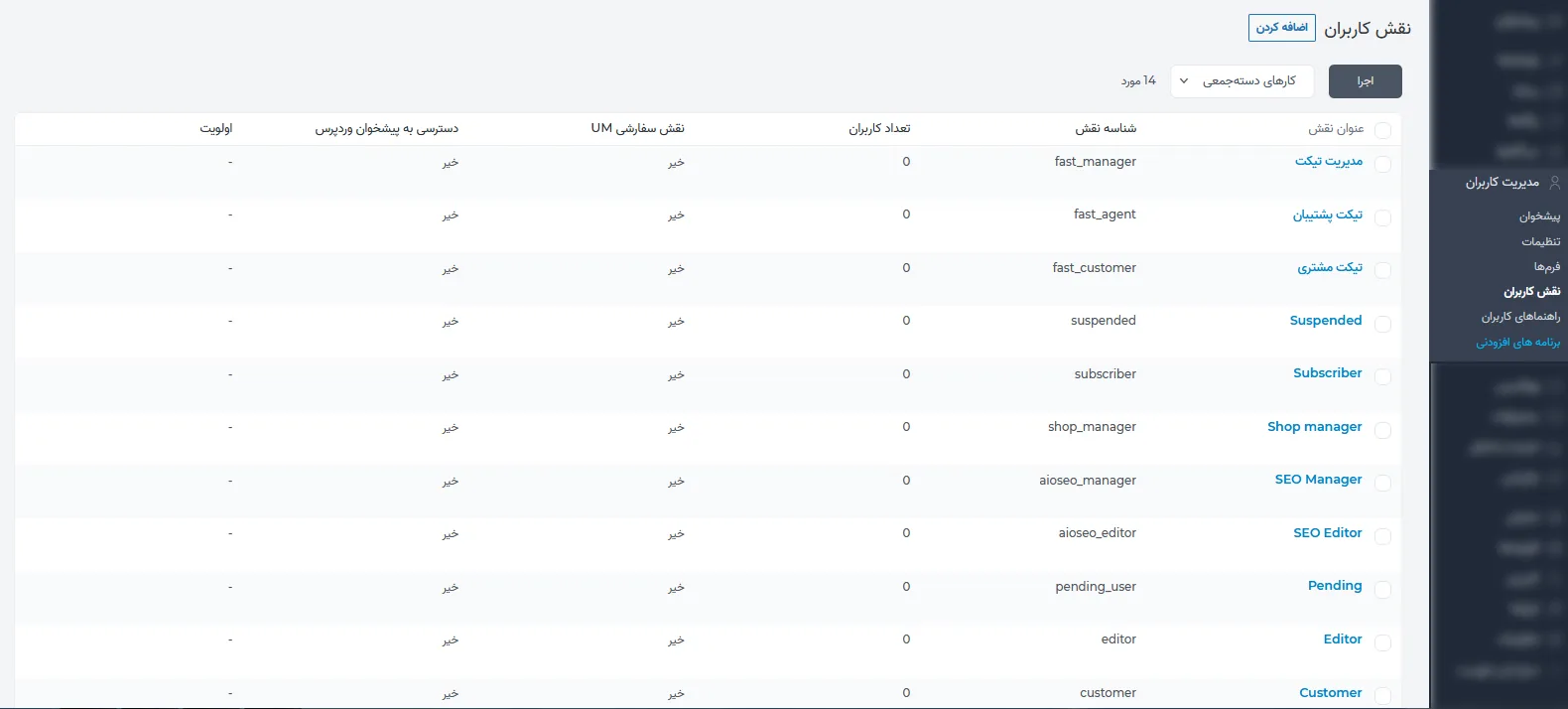
Task: Check the shop_manager row checkbox
Action: 1383,430
